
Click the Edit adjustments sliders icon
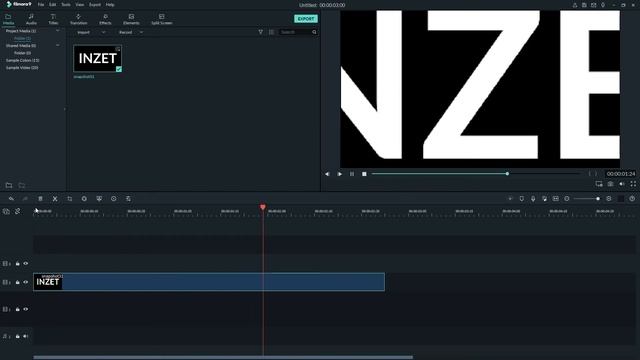128,199
